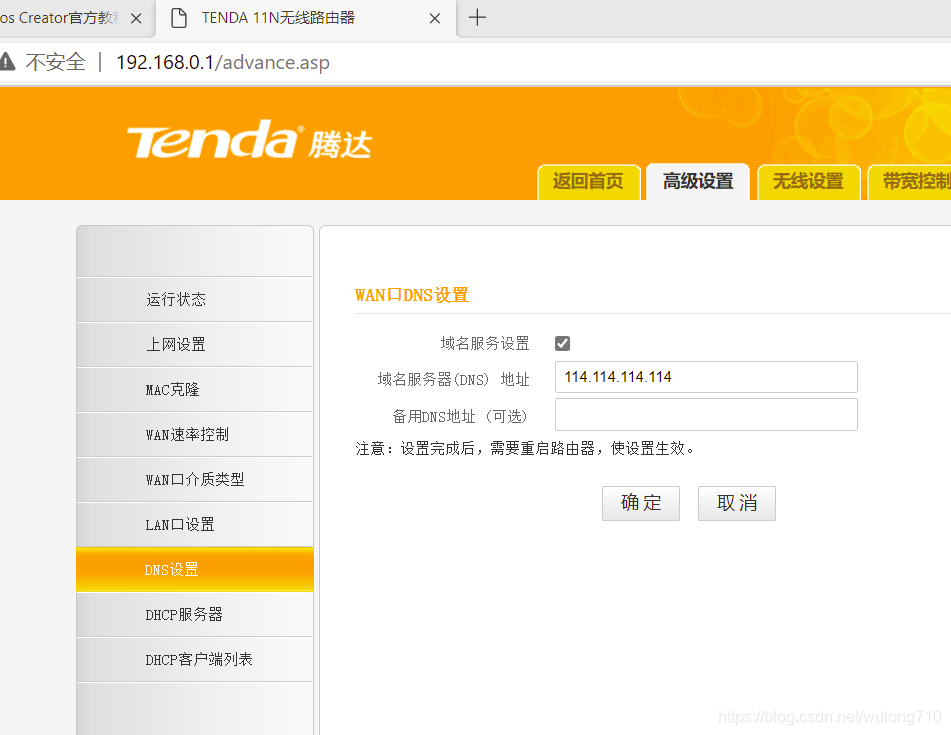This screenshot has height=735, width=951.
Task: Click the not-secure warning triangle icon
Action: [6, 61]
